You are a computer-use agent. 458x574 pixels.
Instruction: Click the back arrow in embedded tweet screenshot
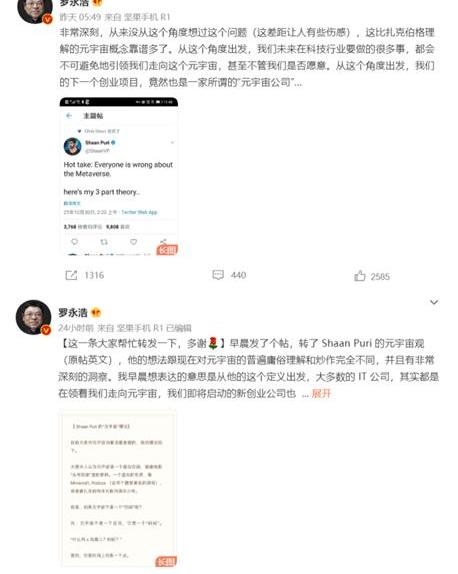pyautogui.click(x=69, y=116)
